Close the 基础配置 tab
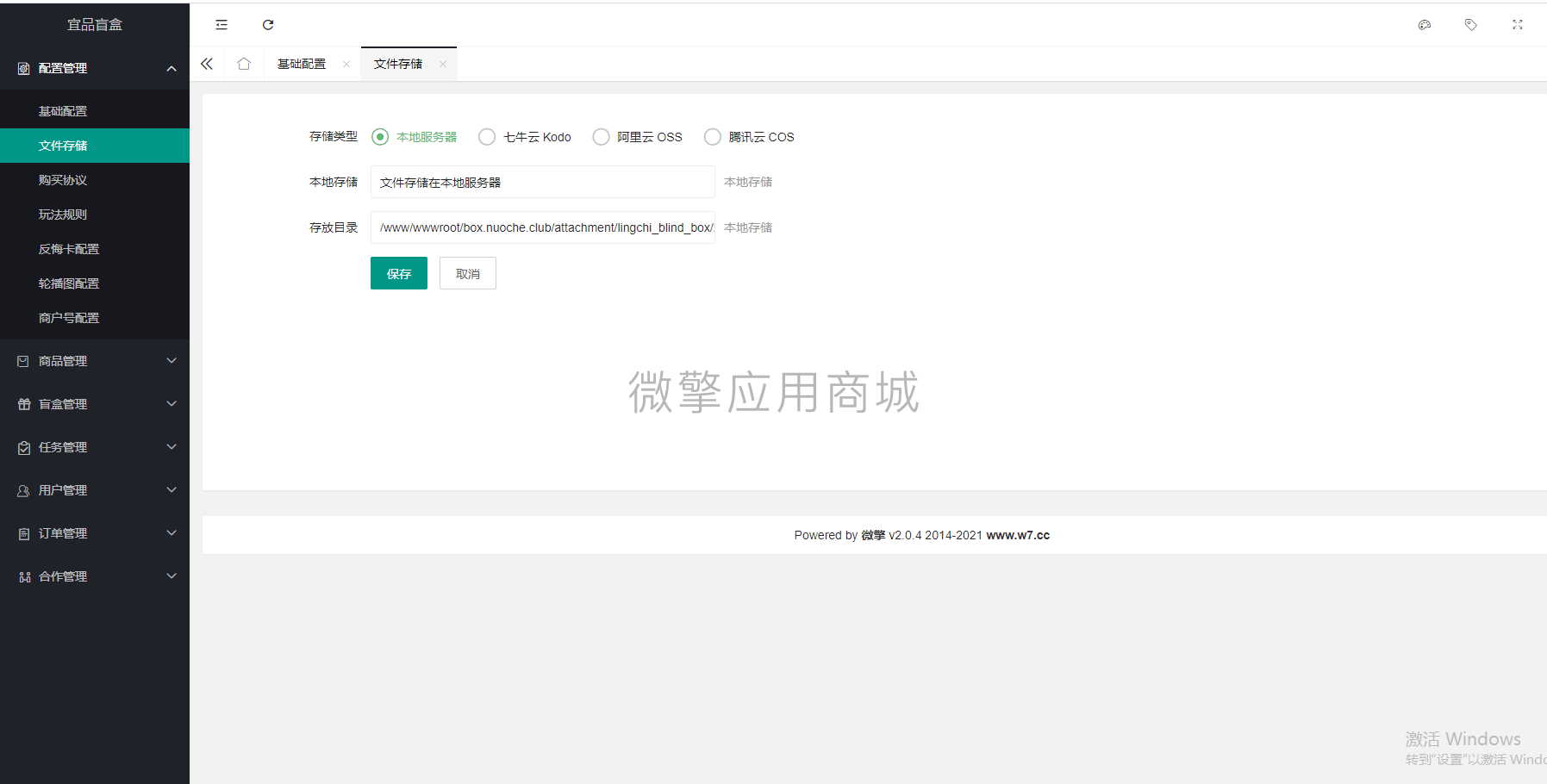Screen dimensions: 1547x784 [346, 64]
